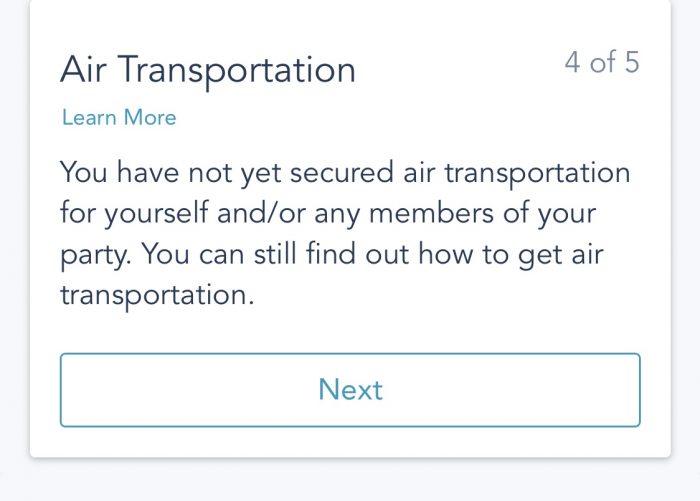The width and height of the screenshot is (700, 501).
Task: Click the number 4 in the counter
Action: pyautogui.click(x=572, y=63)
